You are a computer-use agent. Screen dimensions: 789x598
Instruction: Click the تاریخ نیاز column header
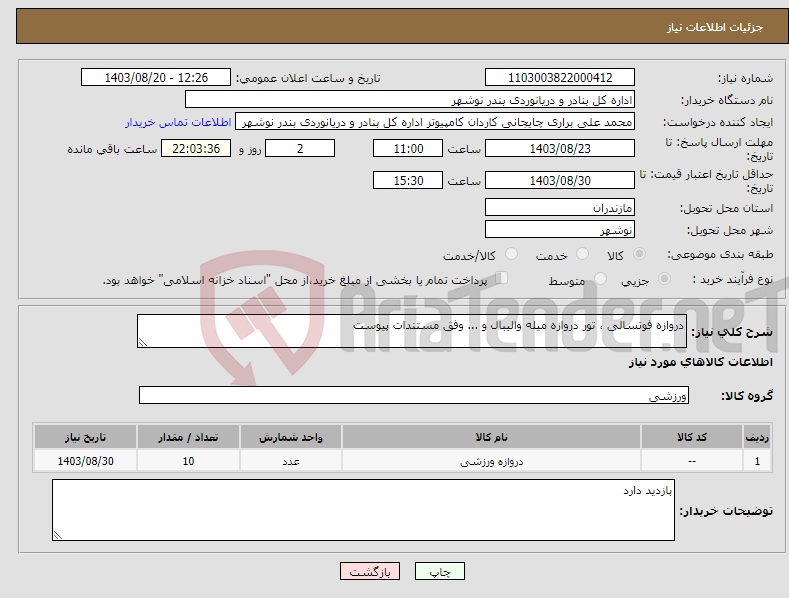click(x=86, y=437)
